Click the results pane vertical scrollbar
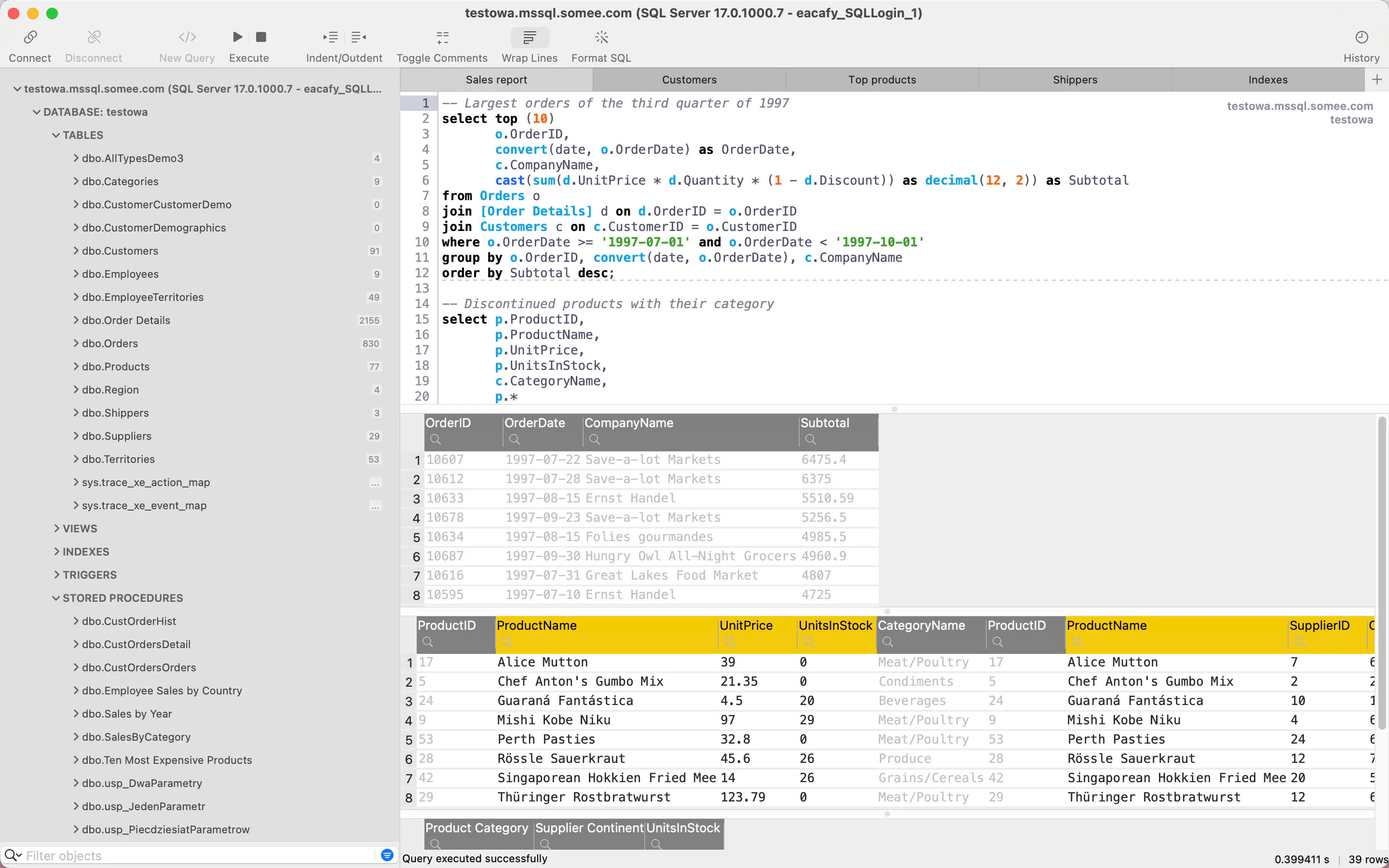The height and width of the screenshot is (868, 1389). pyautogui.click(x=1382, y=574)
